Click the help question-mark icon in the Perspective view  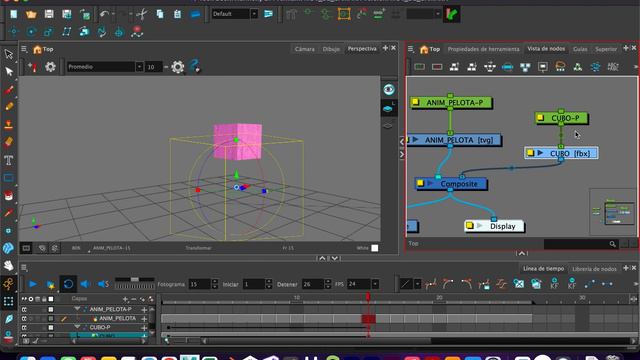[195, 66]
